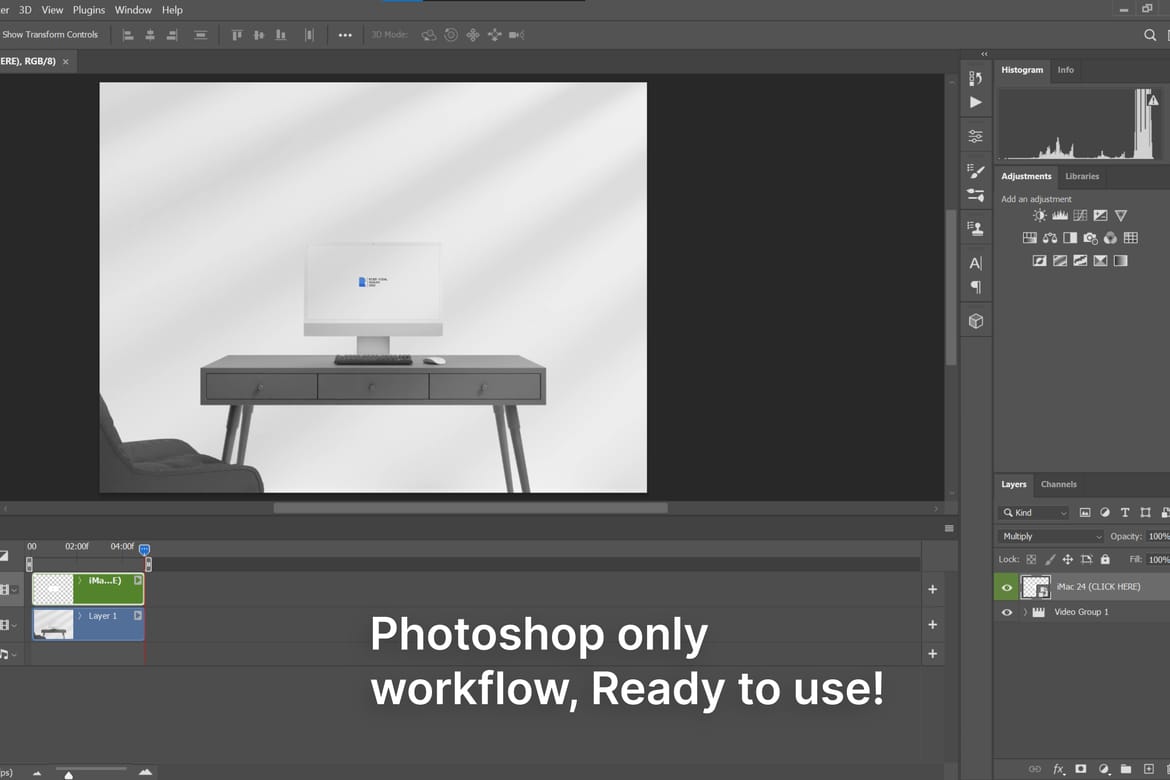Add a Color Lookup adjustment
1170x780 pixels.
(1130, 238)
